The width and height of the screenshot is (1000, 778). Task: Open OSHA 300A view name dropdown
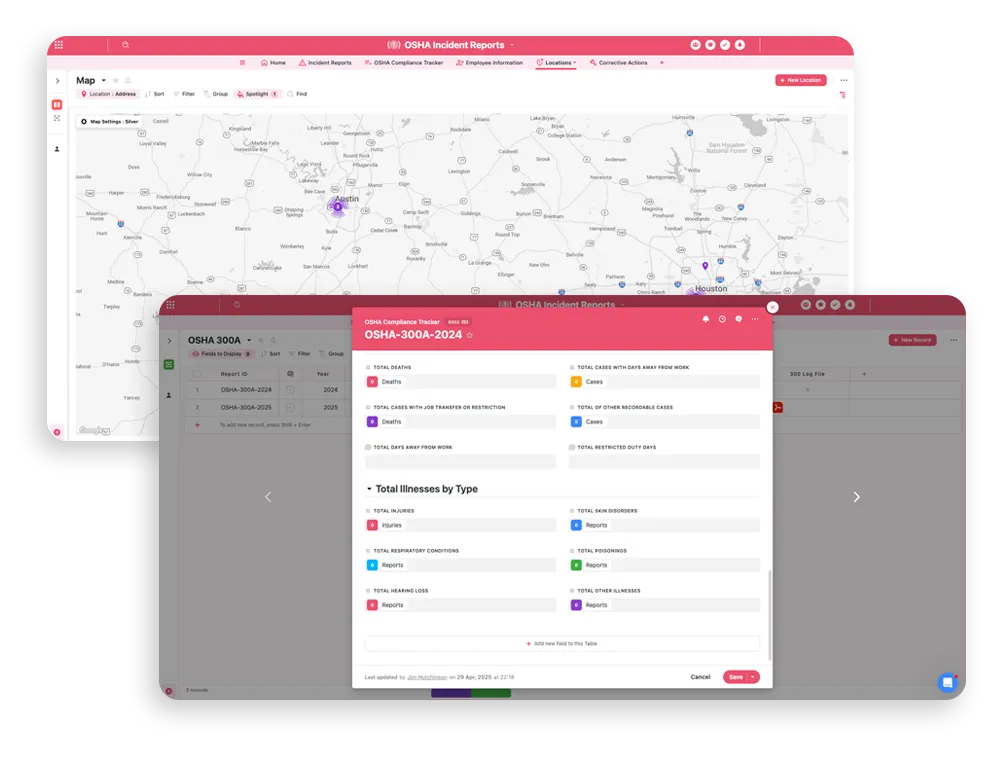click(x=249, y=341)
